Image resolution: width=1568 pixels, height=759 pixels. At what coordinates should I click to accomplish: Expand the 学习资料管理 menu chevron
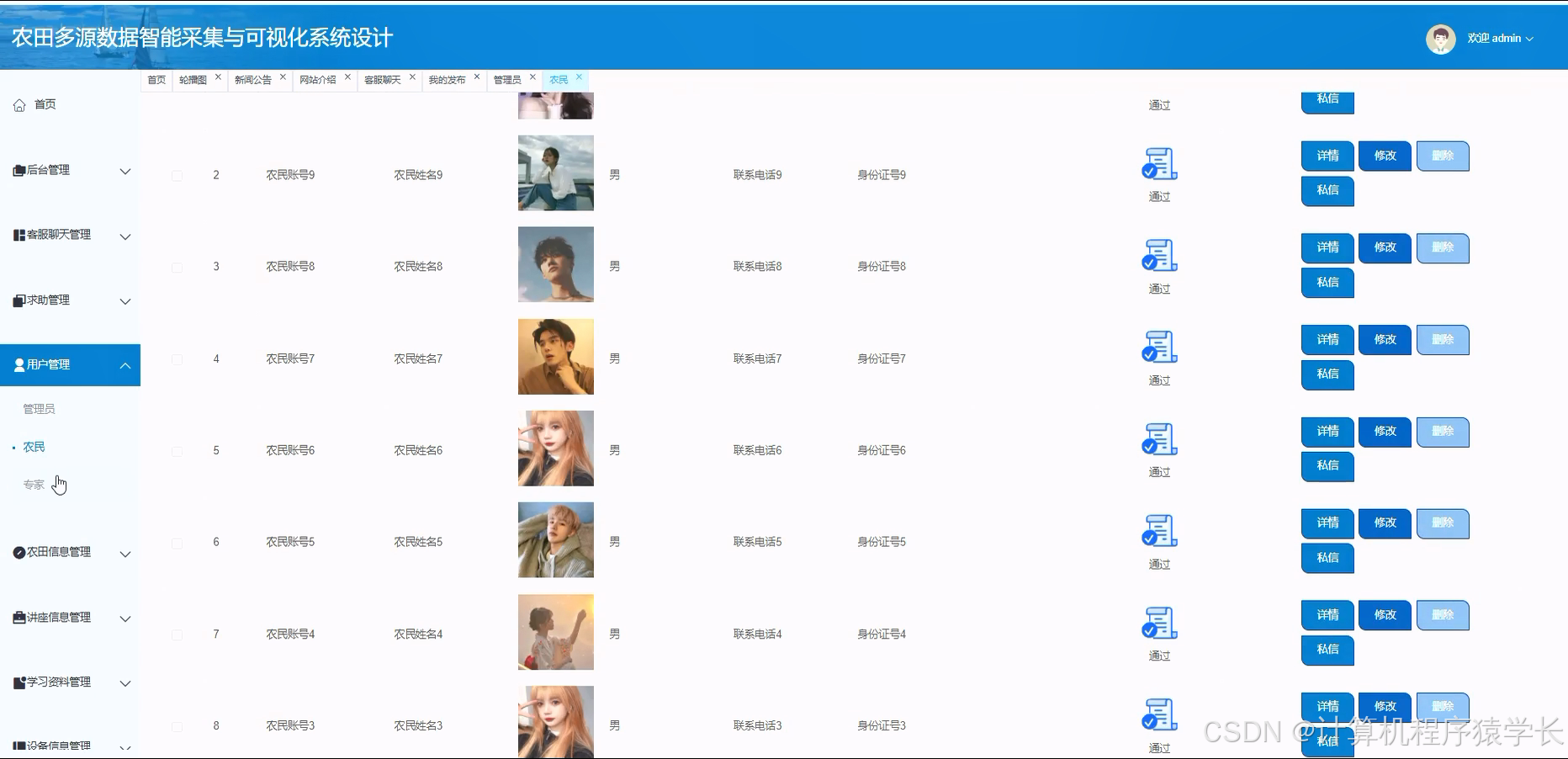125,683
